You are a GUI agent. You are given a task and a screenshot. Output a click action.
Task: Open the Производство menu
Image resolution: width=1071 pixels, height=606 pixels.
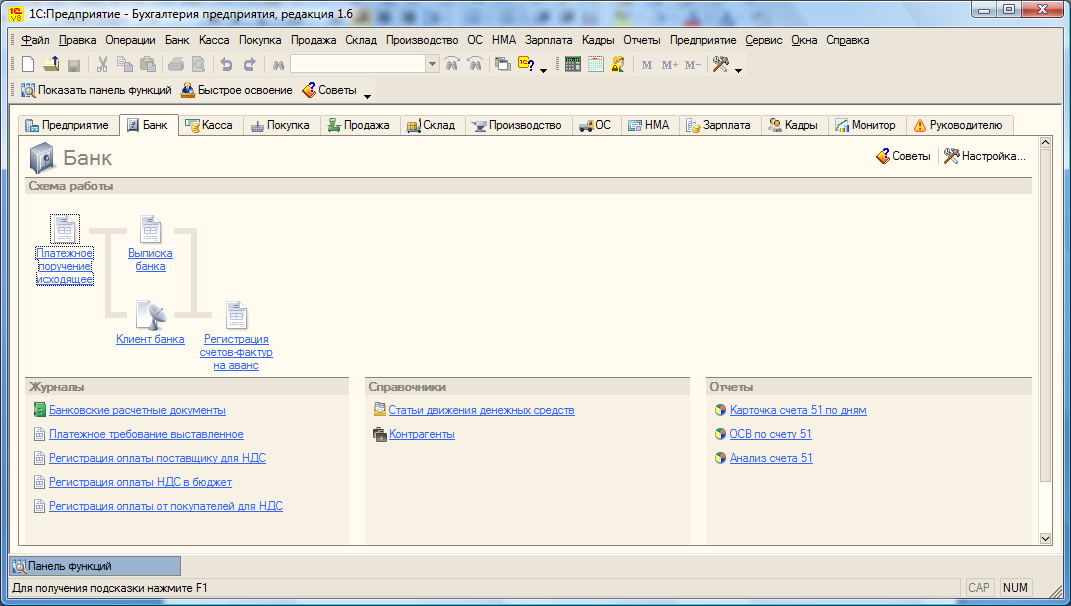click(421, 40)
